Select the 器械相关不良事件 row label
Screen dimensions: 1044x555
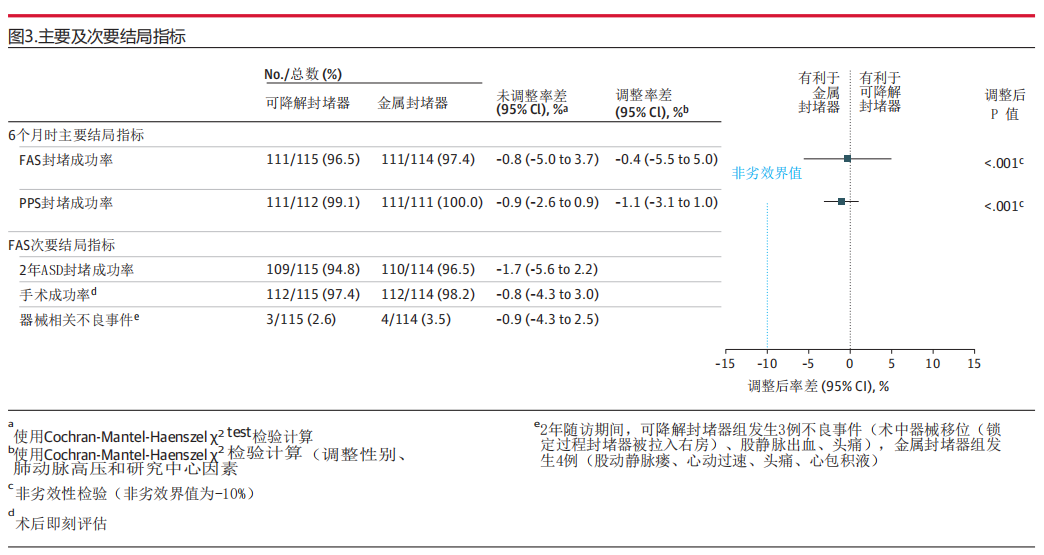click(79, 320)
